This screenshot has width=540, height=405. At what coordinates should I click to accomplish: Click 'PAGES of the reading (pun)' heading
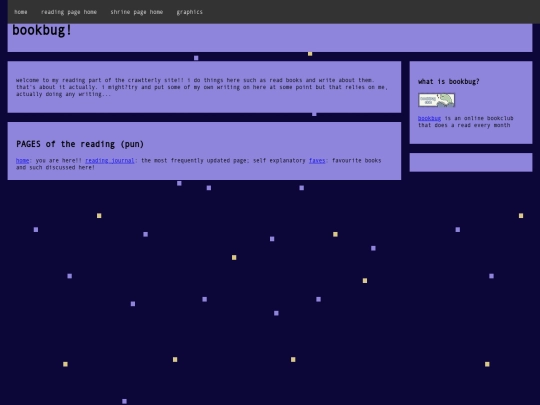pyautogui.click(x=80, y=144)
